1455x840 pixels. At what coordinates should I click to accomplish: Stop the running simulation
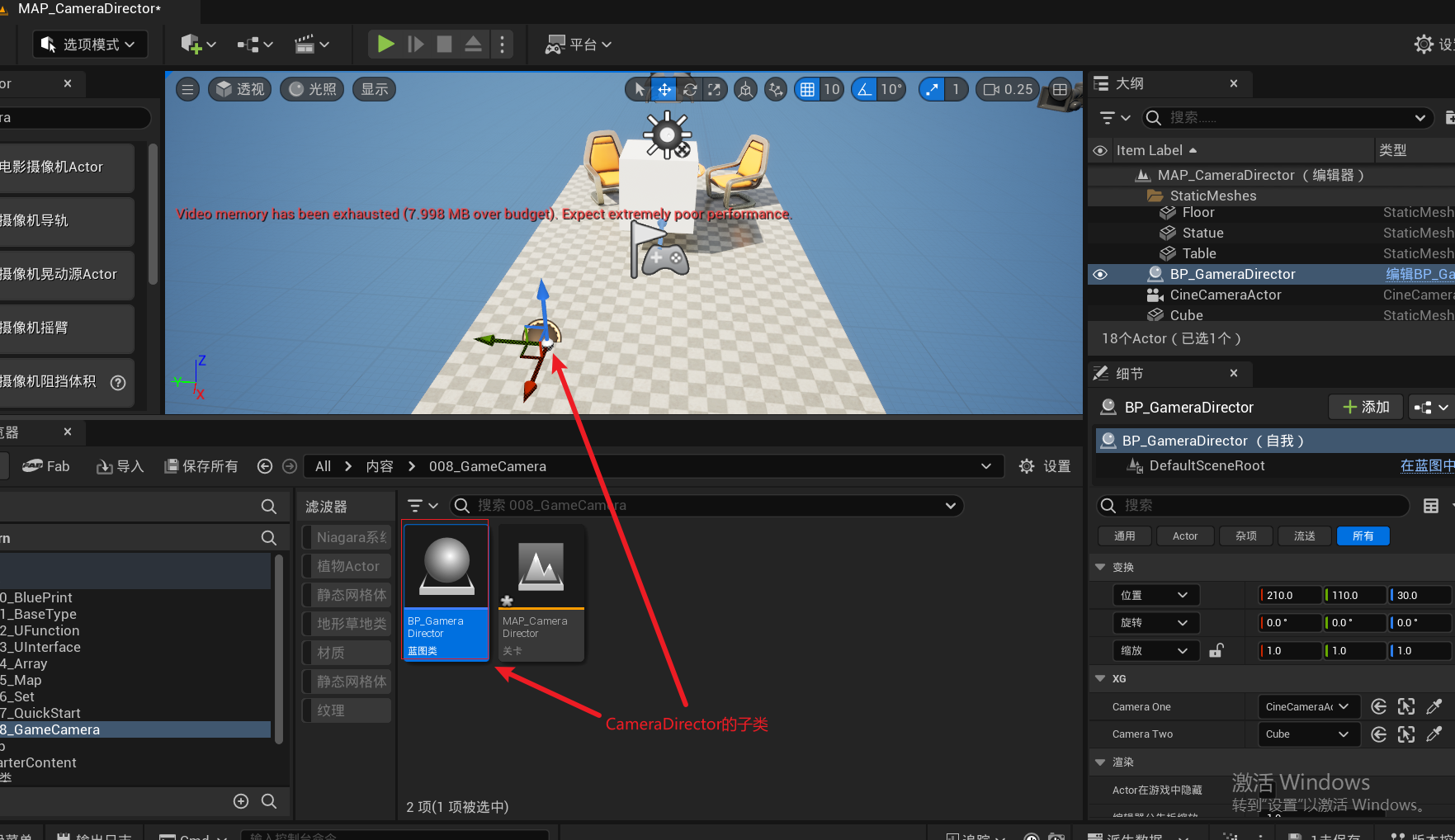click(x=444, y=44)
